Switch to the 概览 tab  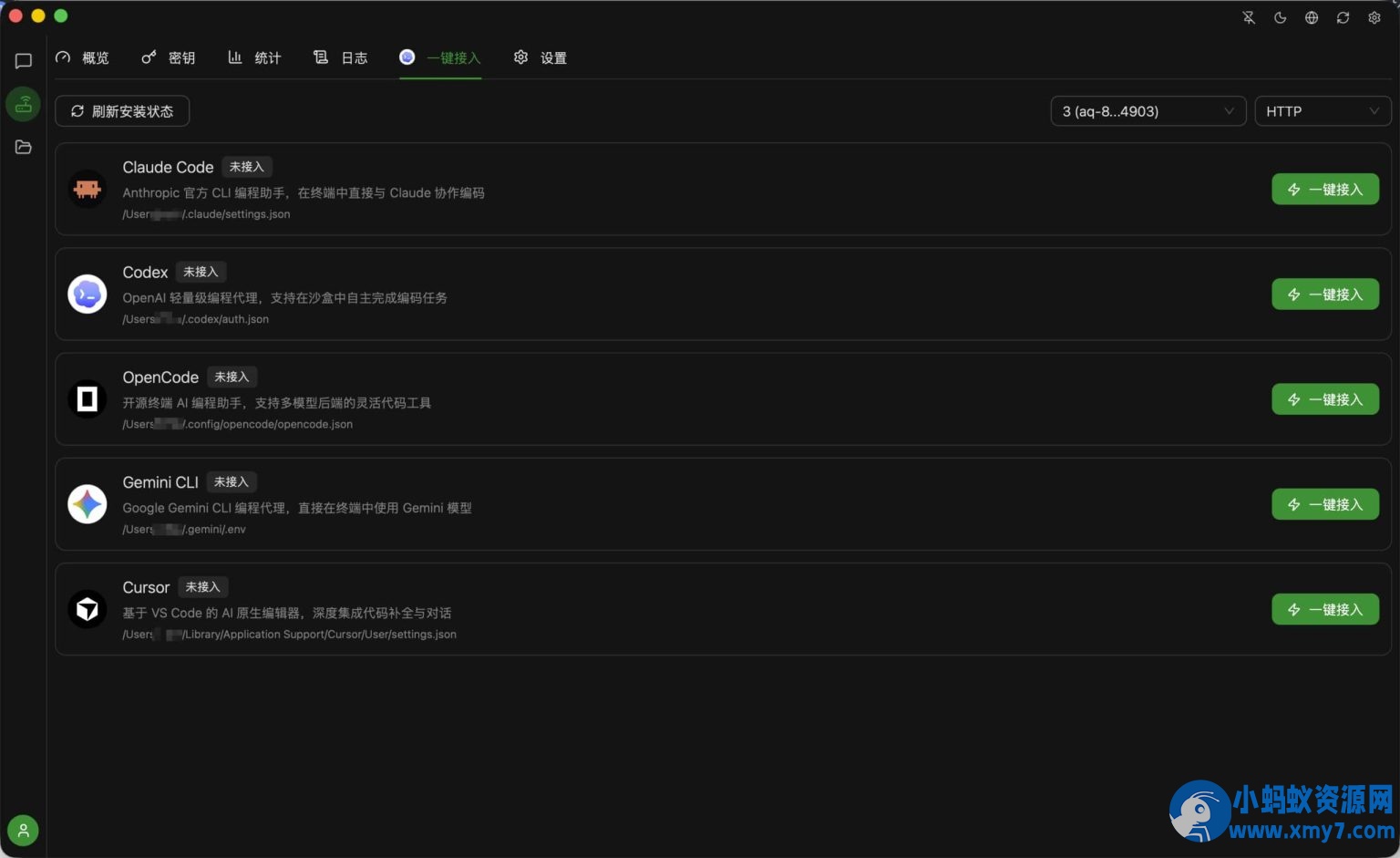pyautogui.click(x=82, y=57)
